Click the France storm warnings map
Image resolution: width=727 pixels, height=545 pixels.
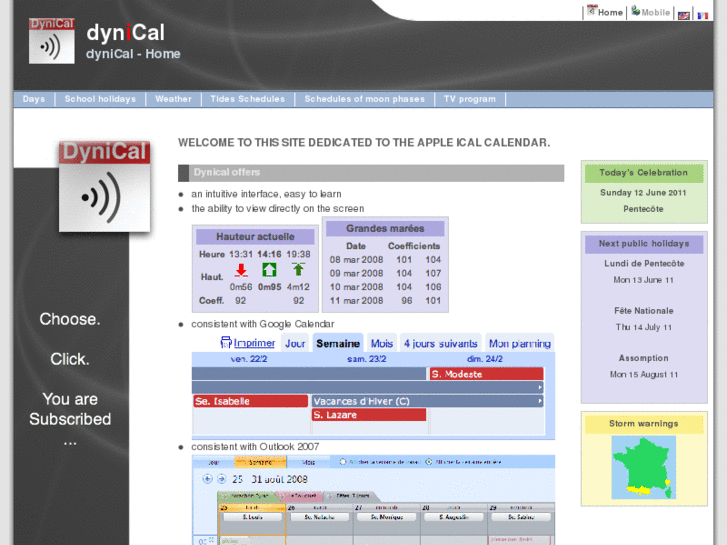[644, 468]
